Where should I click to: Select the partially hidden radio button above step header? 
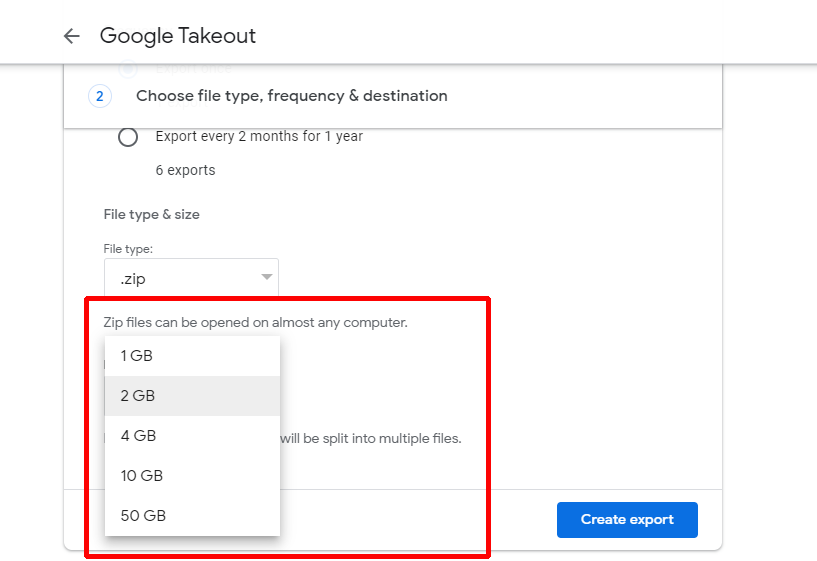tap(128, 69)
